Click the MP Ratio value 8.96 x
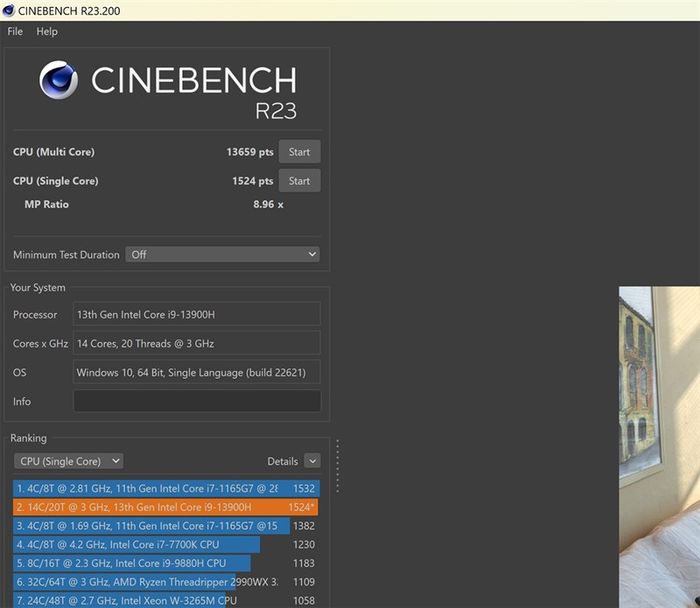Image resolution: width=700 pixels, height=608 pixels. coord(268,204)
